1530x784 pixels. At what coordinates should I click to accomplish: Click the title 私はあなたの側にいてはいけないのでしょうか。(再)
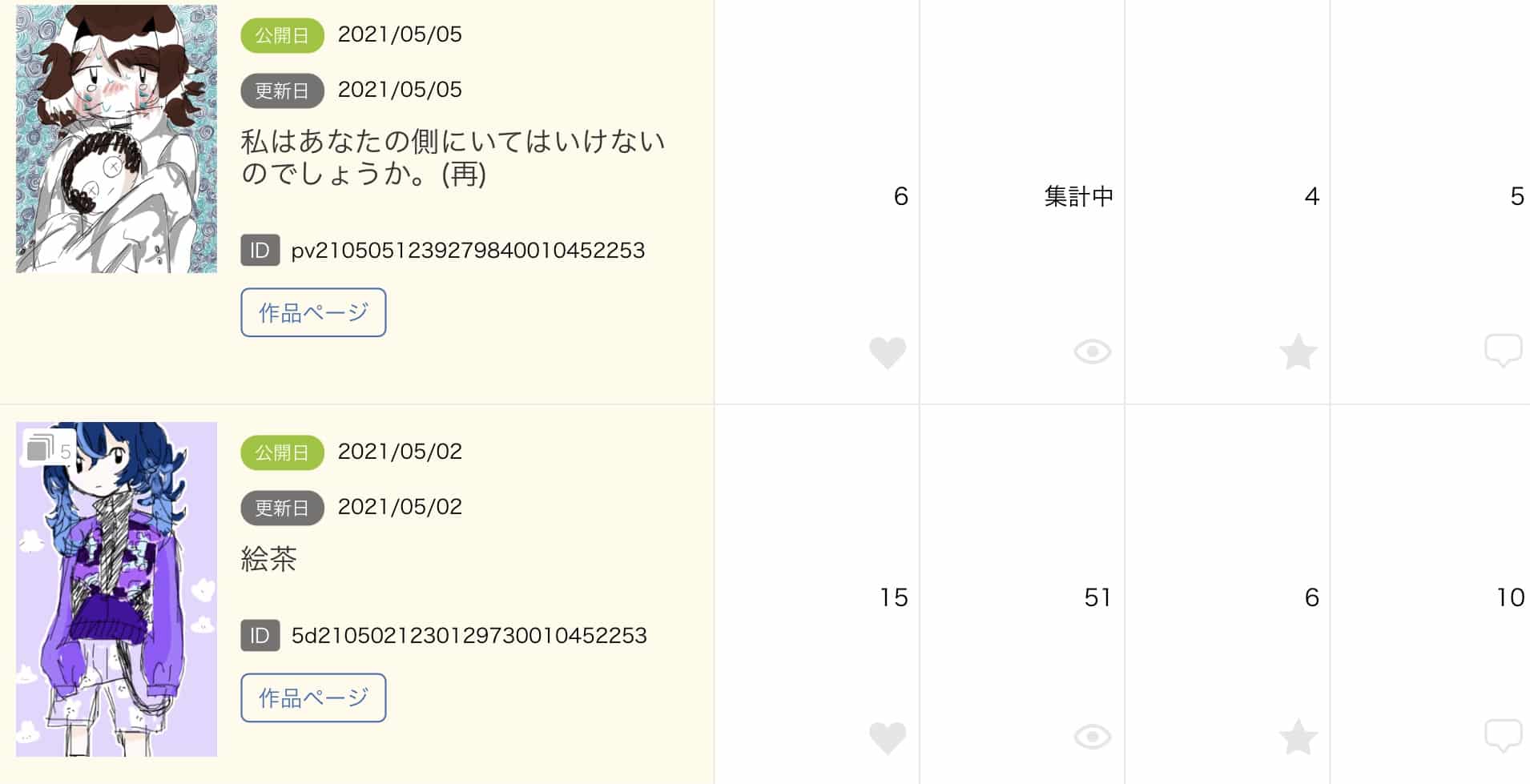(453, 157)
